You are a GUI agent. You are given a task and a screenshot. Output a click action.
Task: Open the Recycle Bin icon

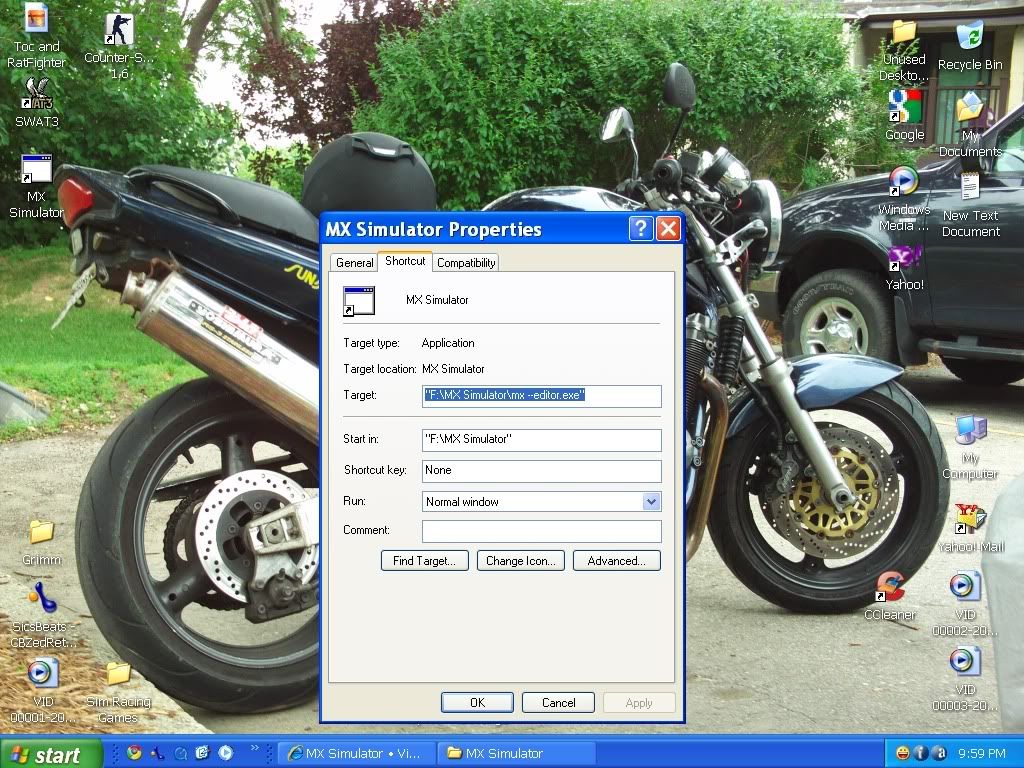coord(969,37)
